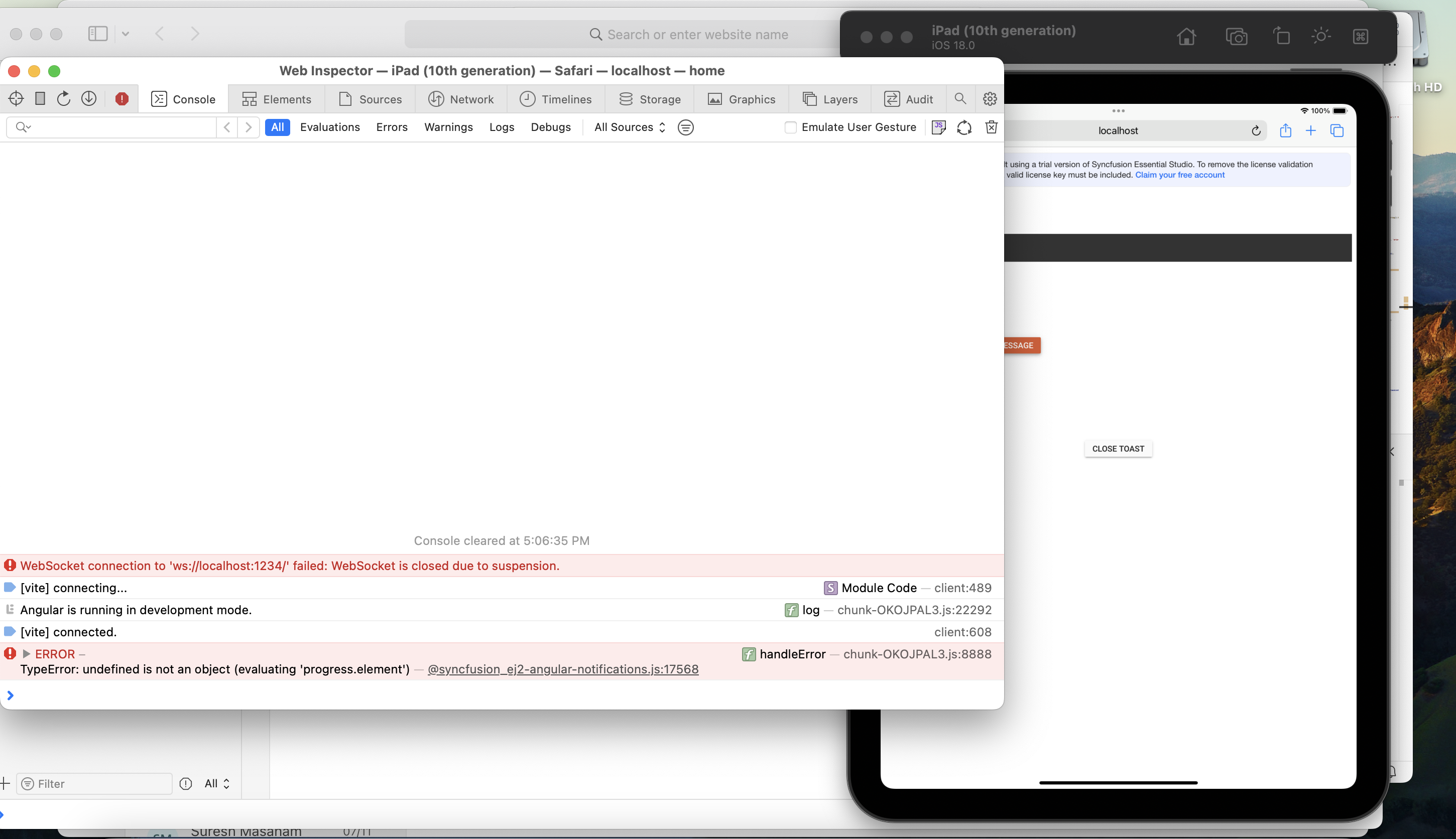Tap the CLOSE TOAST button
The height and width of the screenshot is (839, 1456).
(x=1118, y=449)
